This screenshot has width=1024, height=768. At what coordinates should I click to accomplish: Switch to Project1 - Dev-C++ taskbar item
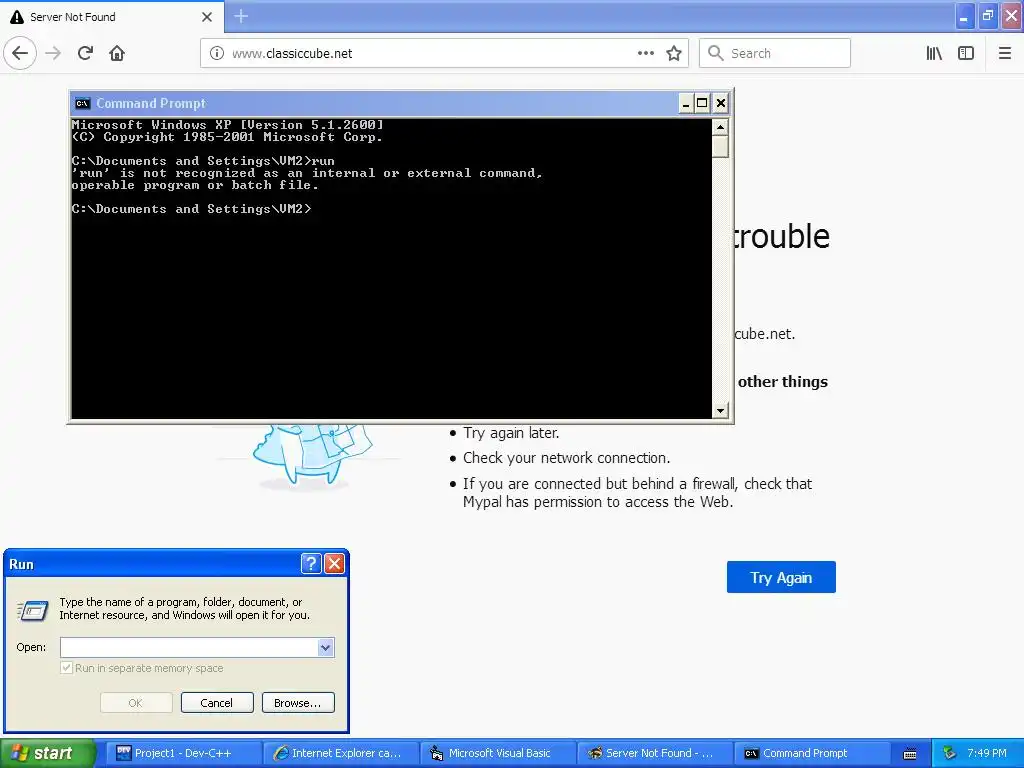click(184, 753)
